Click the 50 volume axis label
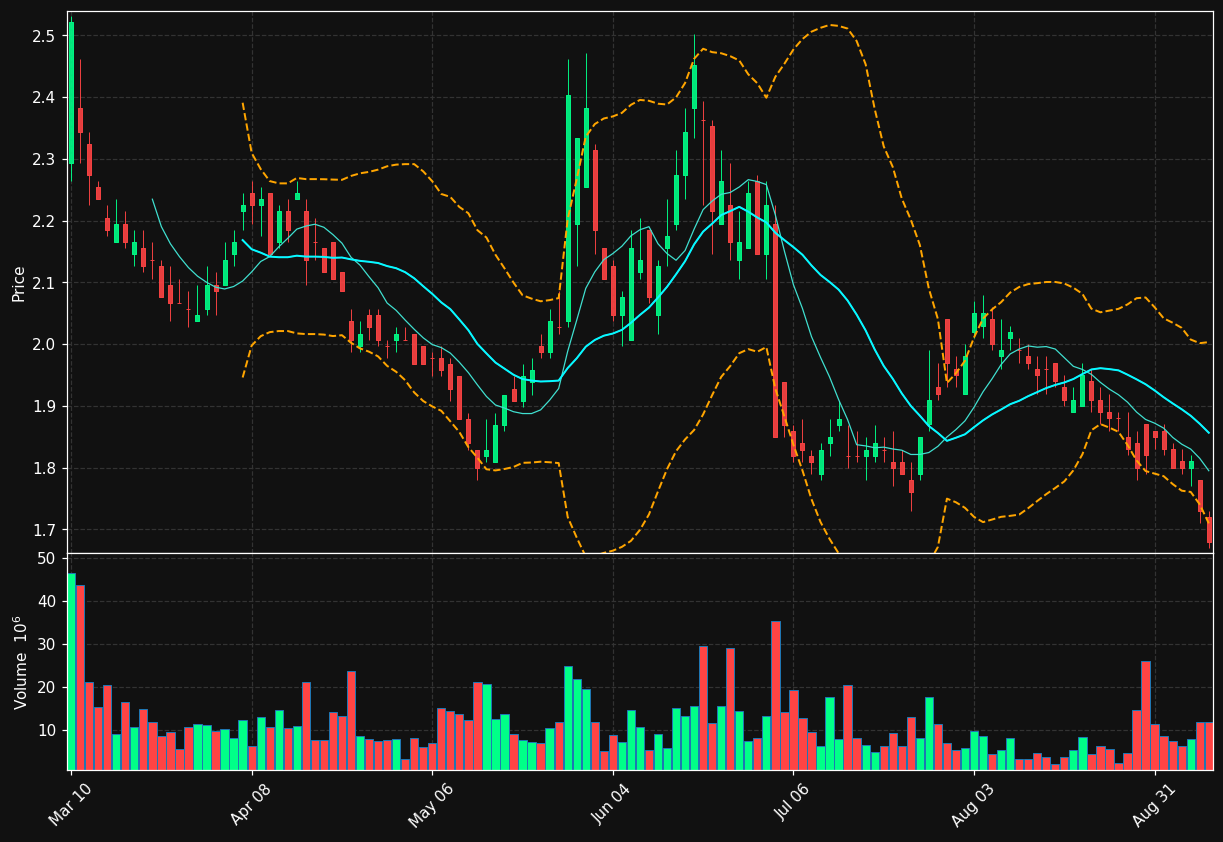Screen dimensions: 1223x842 pos(46,559)
